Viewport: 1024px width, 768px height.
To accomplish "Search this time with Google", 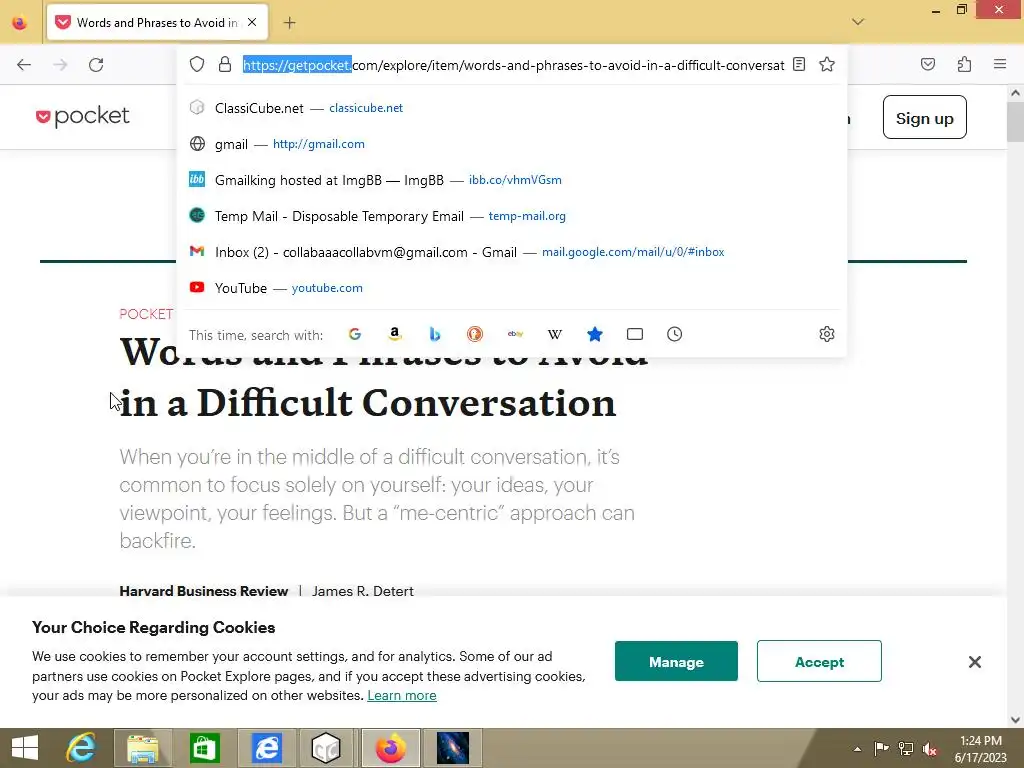I will pos(355,334).
